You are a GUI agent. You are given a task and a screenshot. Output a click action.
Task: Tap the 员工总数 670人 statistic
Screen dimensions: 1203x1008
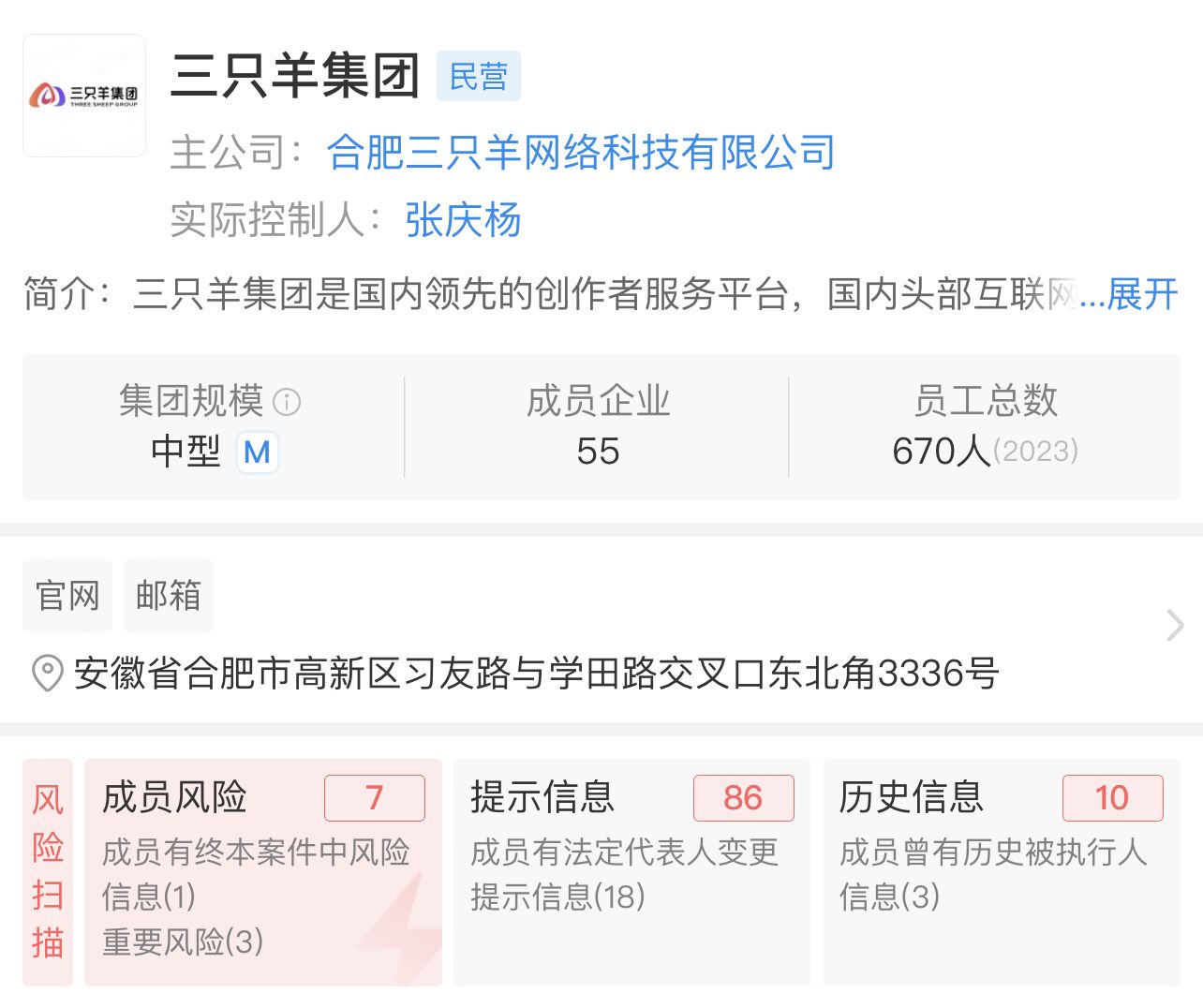[x=985, y=426]
